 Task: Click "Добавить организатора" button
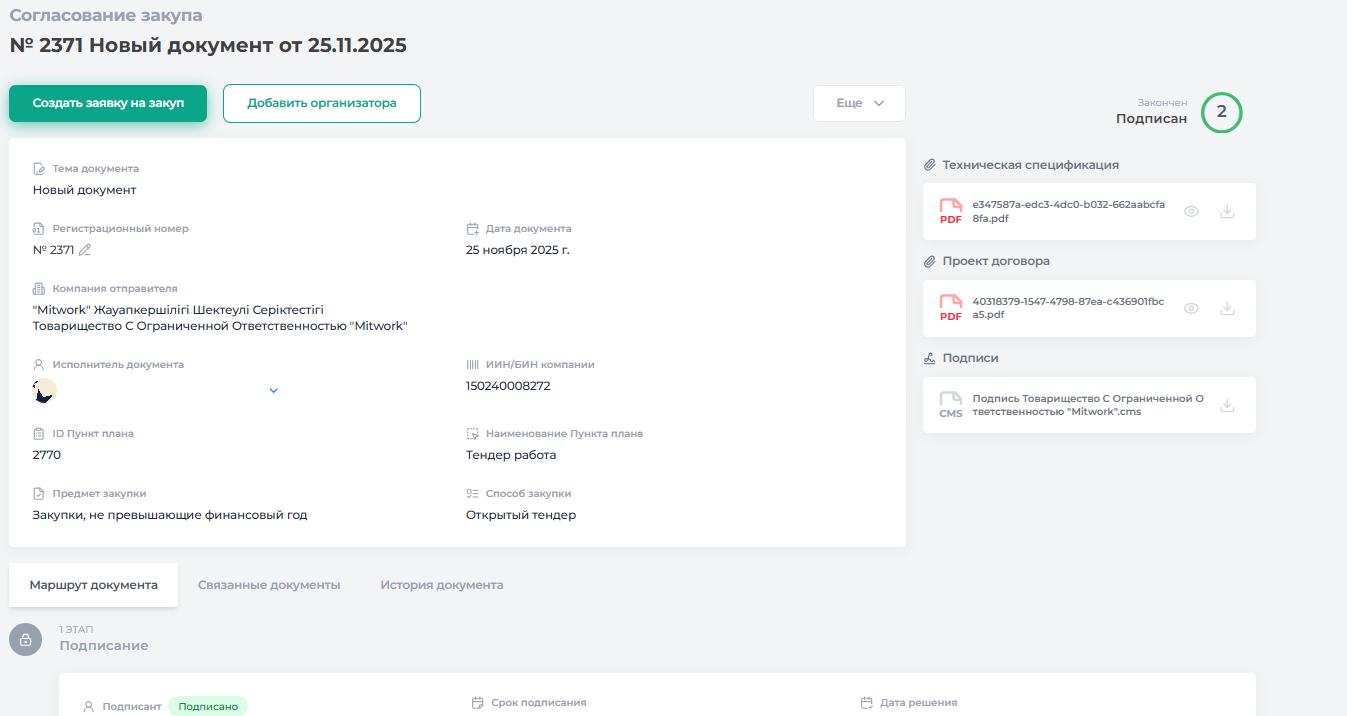pyautogui.click(x=321, y=103)
